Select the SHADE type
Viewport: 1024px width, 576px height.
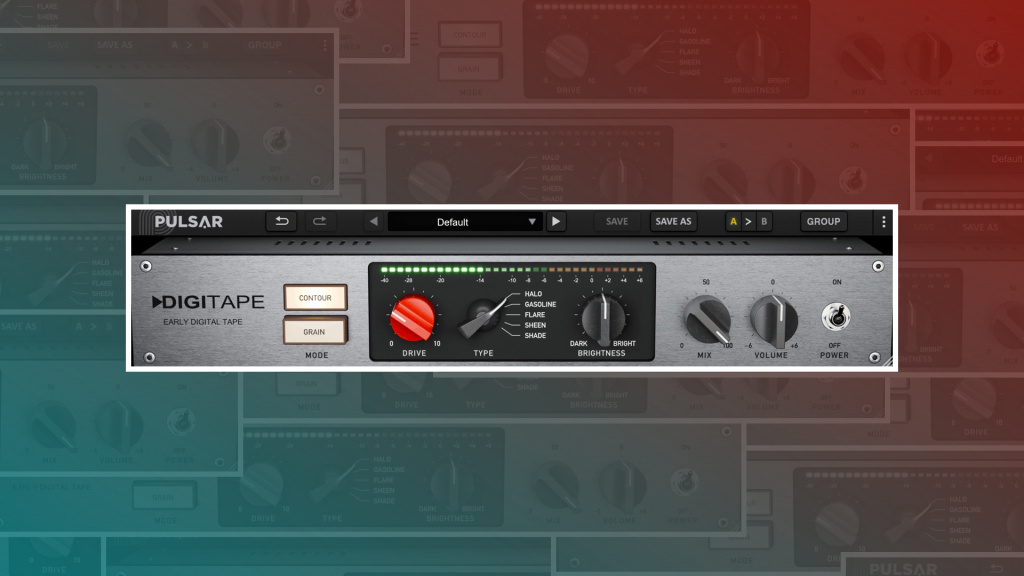pyautogui.click(x=535, y=336)
